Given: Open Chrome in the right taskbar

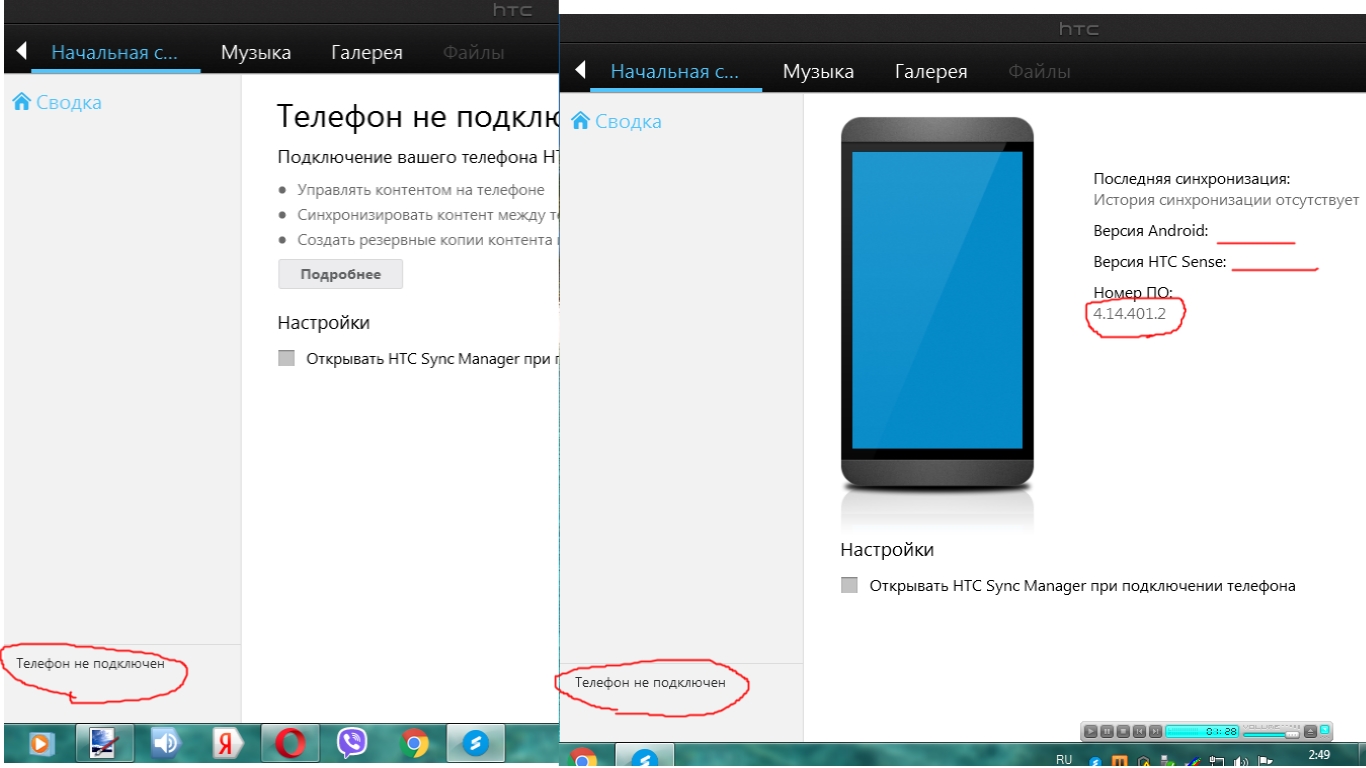Looking at the screenshot, I should (583, 759).
